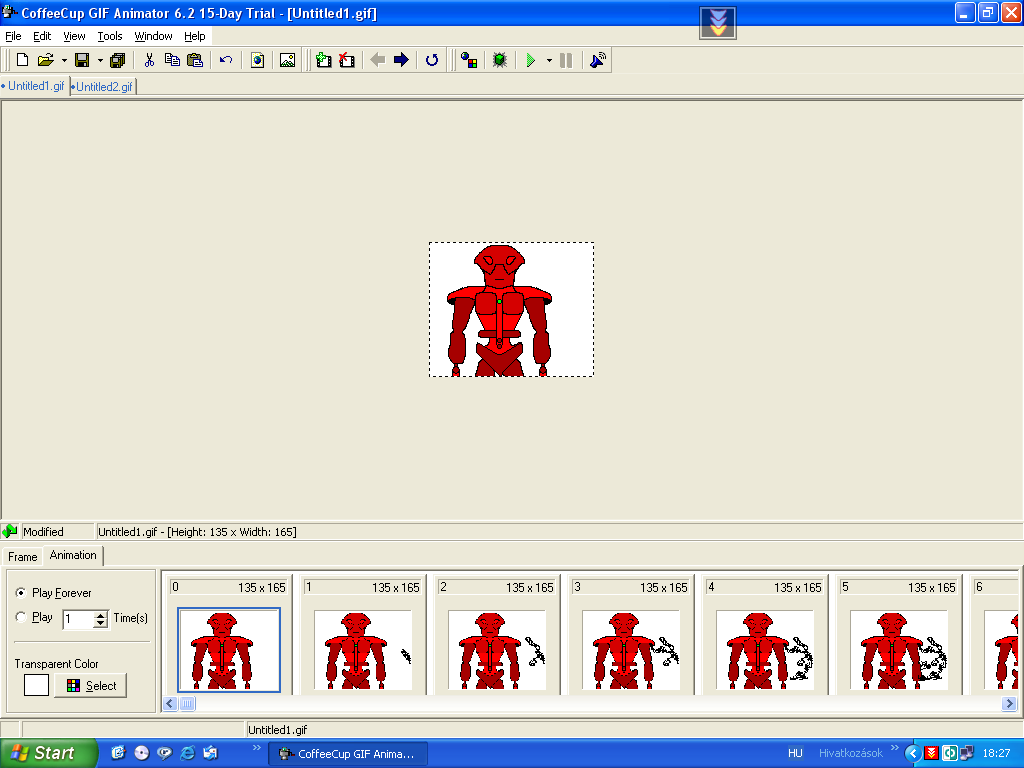Click the green arrows icon beside Modified

tap(10, 531)
